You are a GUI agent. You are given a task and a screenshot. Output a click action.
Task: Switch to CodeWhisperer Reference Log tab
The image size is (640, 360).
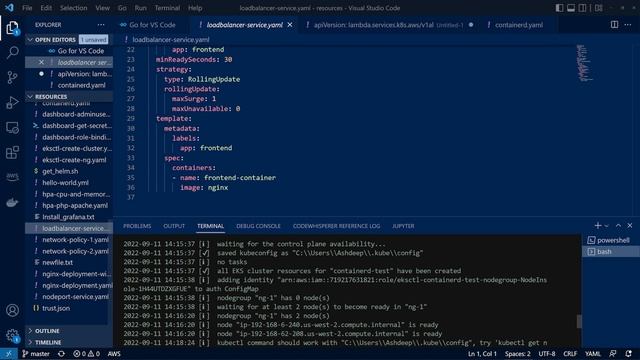(336, 226)
